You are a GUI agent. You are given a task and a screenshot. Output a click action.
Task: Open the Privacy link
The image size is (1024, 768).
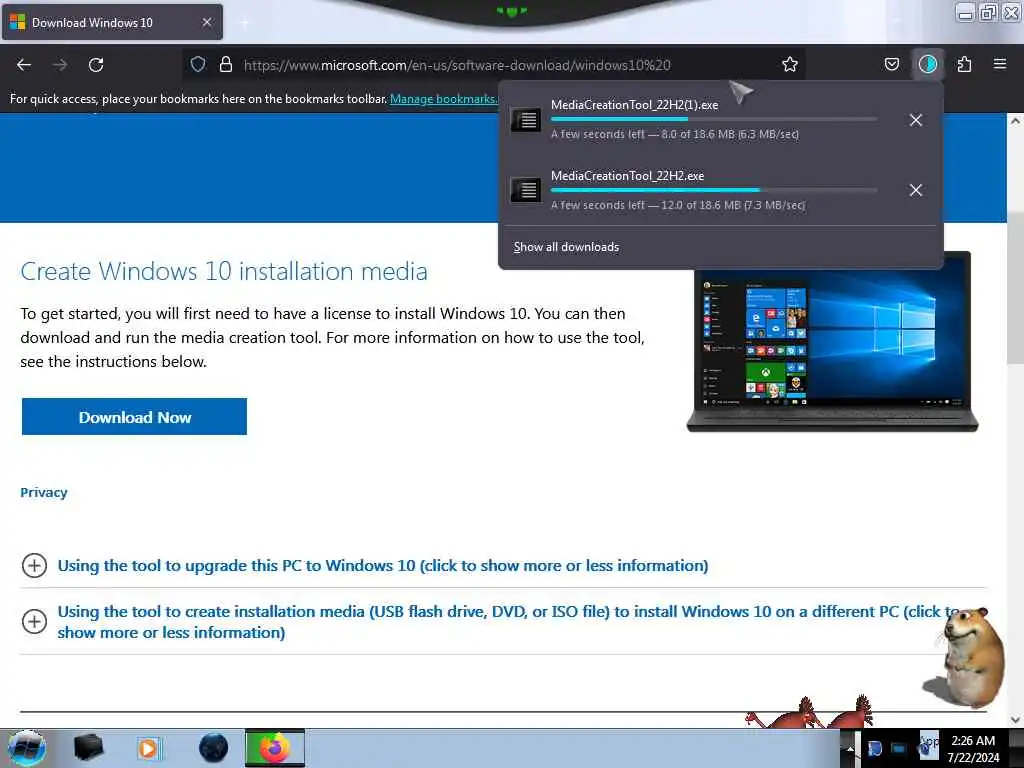click(44, 492)
